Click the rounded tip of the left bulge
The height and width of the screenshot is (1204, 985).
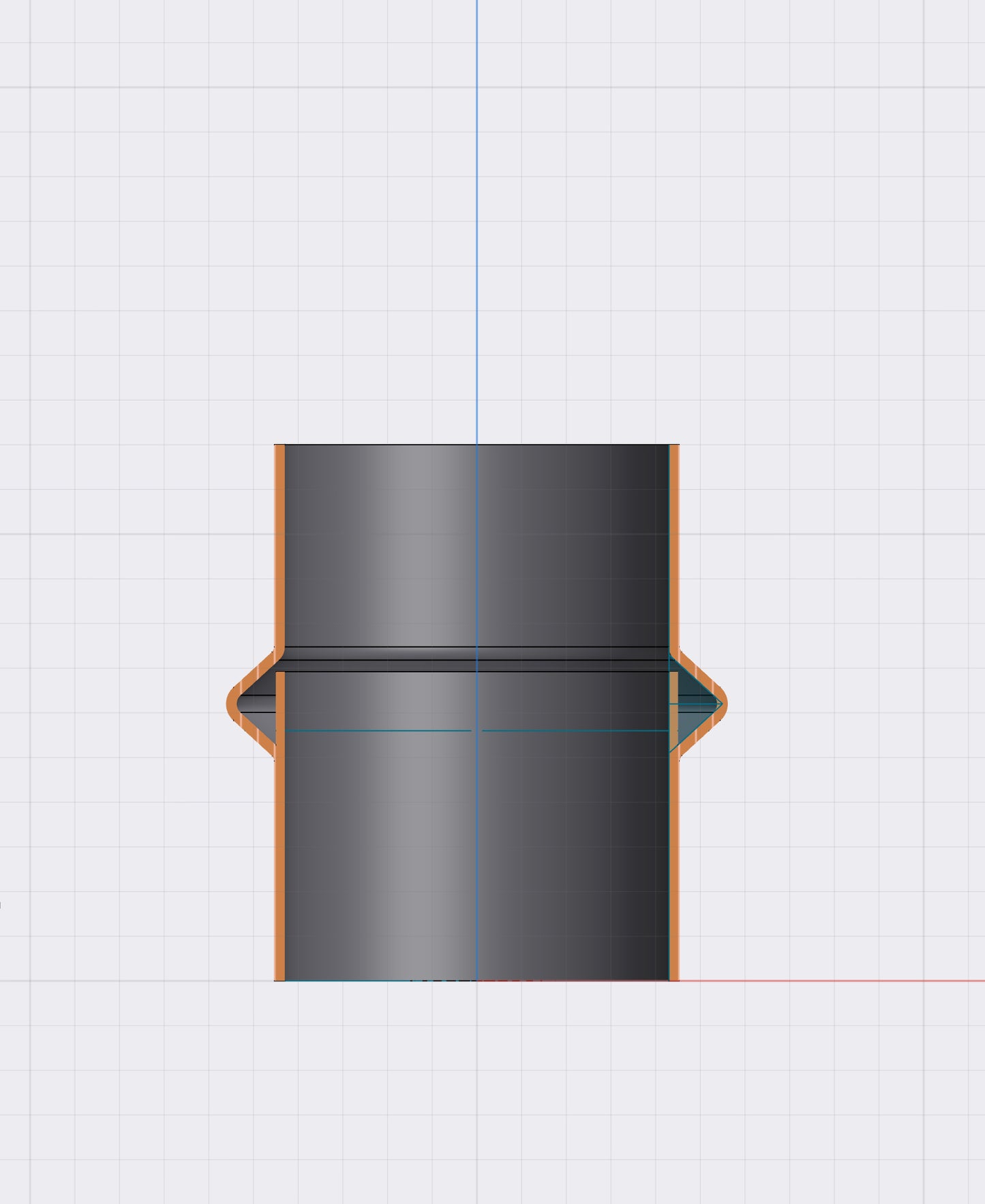tap(230, 704)
